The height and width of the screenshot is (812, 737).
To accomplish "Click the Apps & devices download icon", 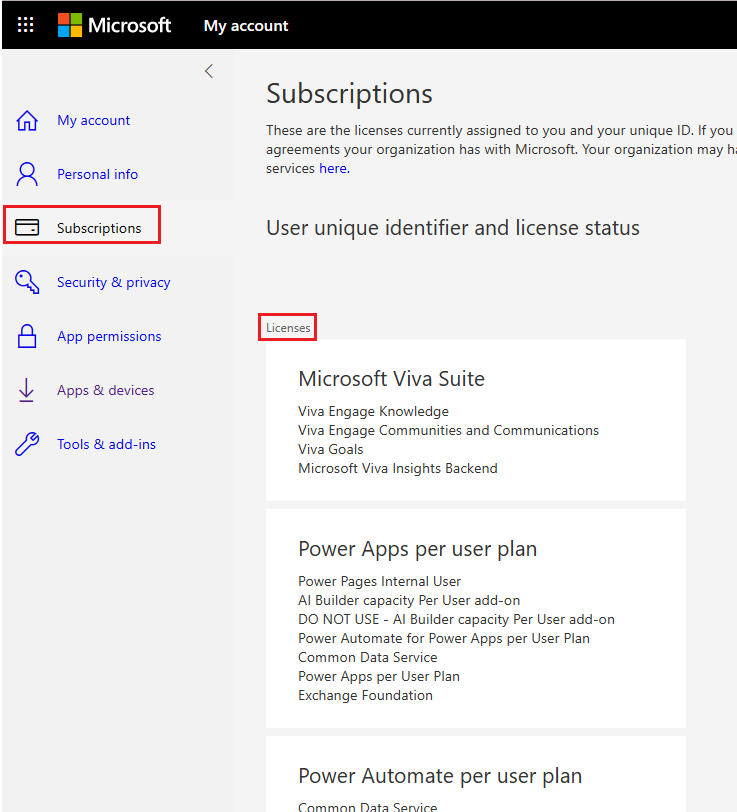I will pos(27,390).
